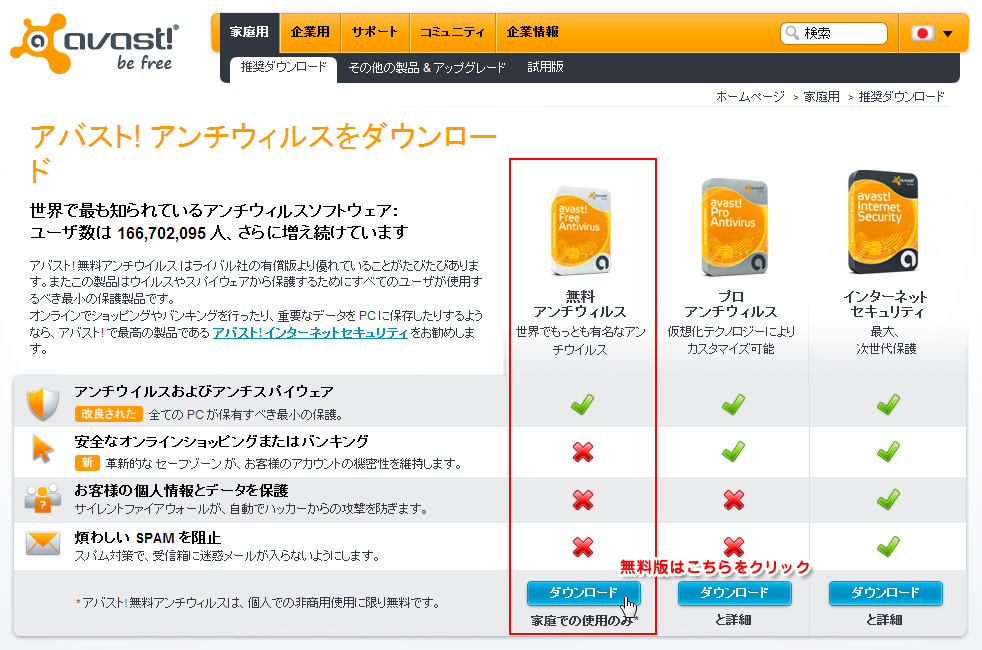Click the avast! Pro Antivirus box image
The image size is (982, 650).
tap(735, 227)
